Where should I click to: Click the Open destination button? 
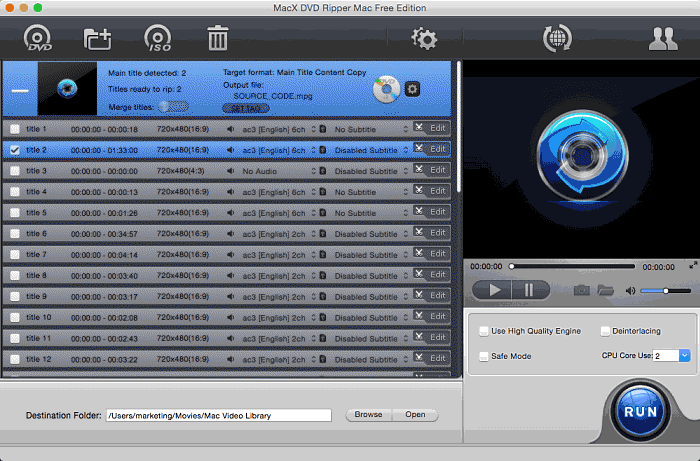click(x=415, y=415)
